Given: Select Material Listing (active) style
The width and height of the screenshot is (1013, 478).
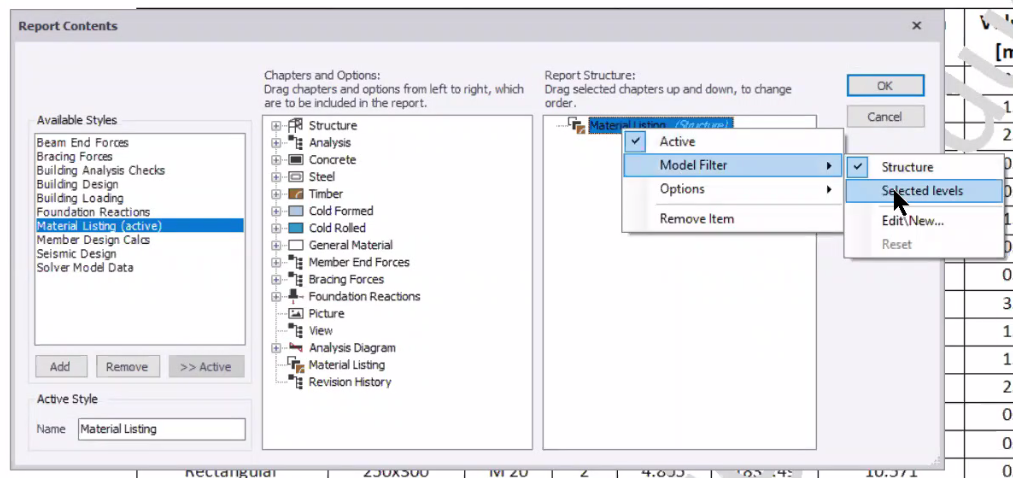Looking at the screenshot, I should (140, 225).
